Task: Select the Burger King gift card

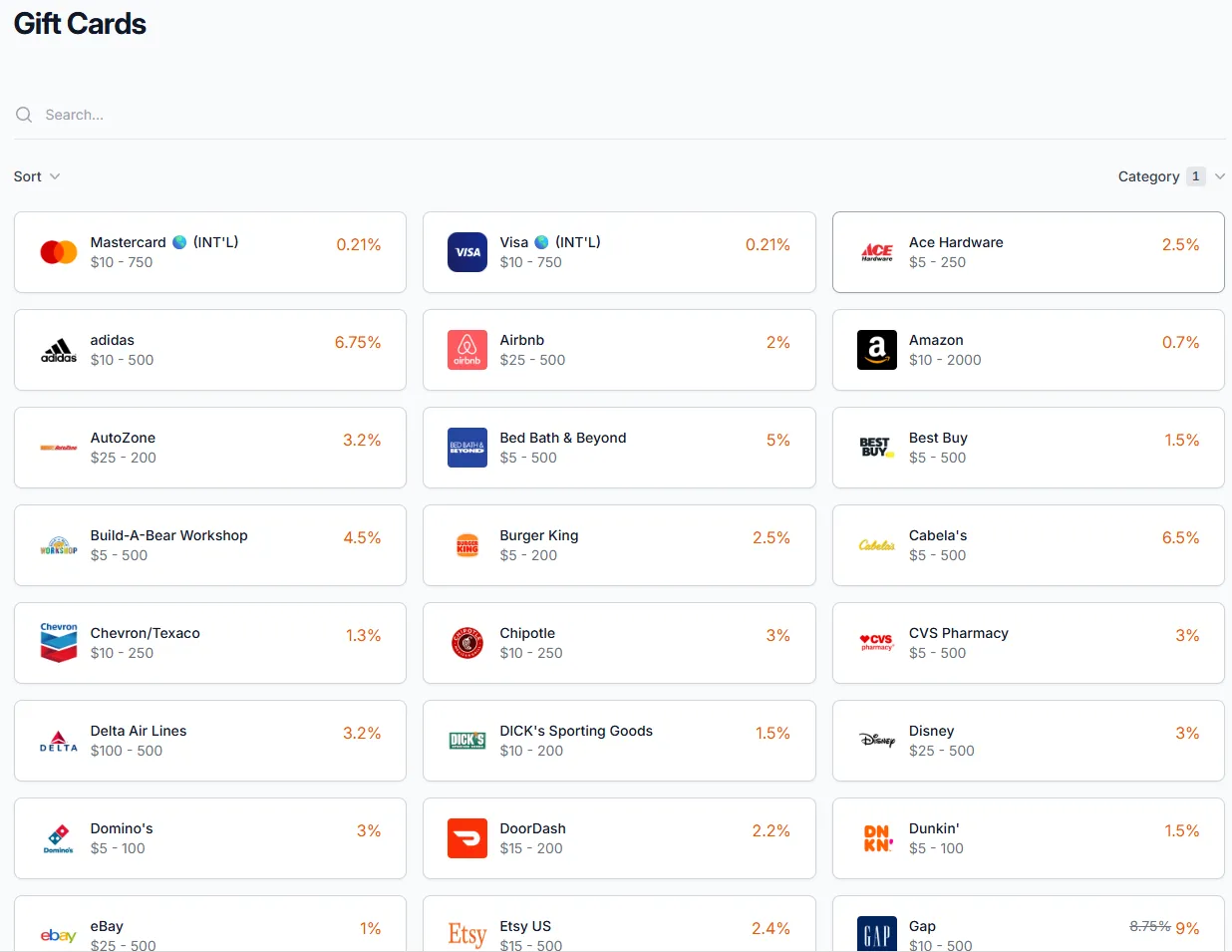Action: tap(618, 545)
